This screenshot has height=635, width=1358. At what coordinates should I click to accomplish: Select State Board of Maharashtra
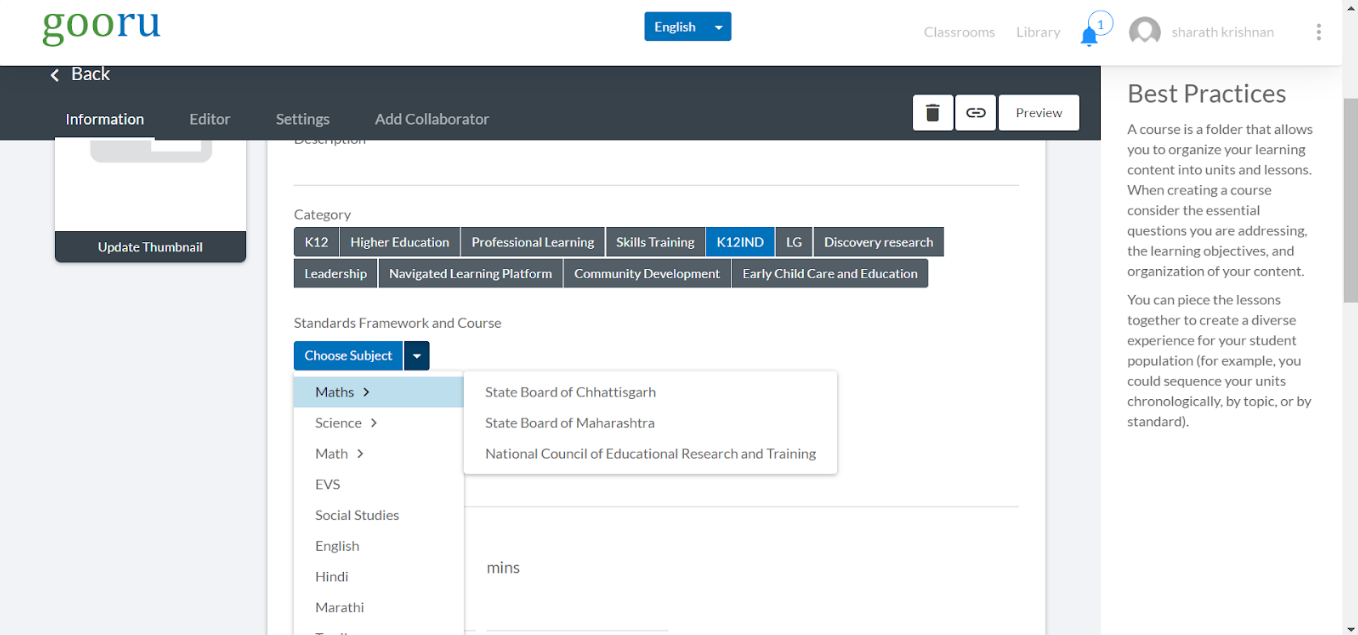click(x=570, y=423)
